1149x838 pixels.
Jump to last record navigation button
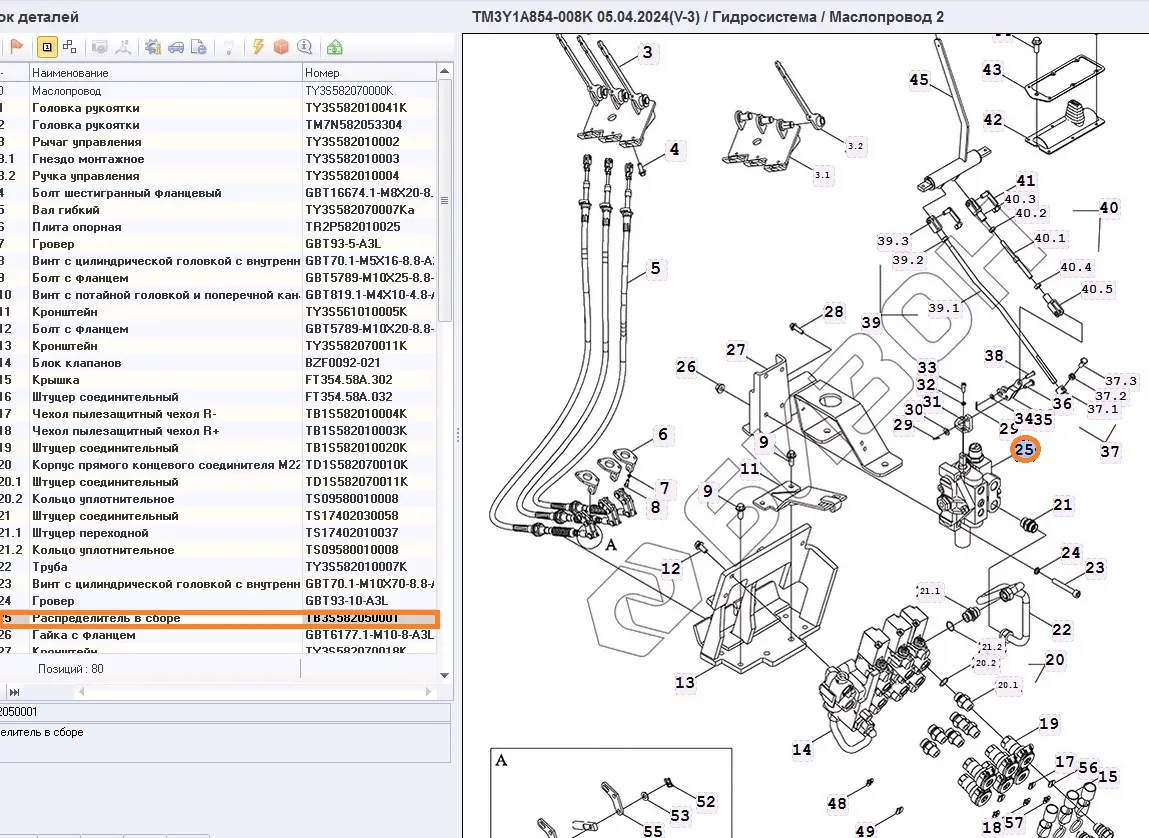point(15,692)
